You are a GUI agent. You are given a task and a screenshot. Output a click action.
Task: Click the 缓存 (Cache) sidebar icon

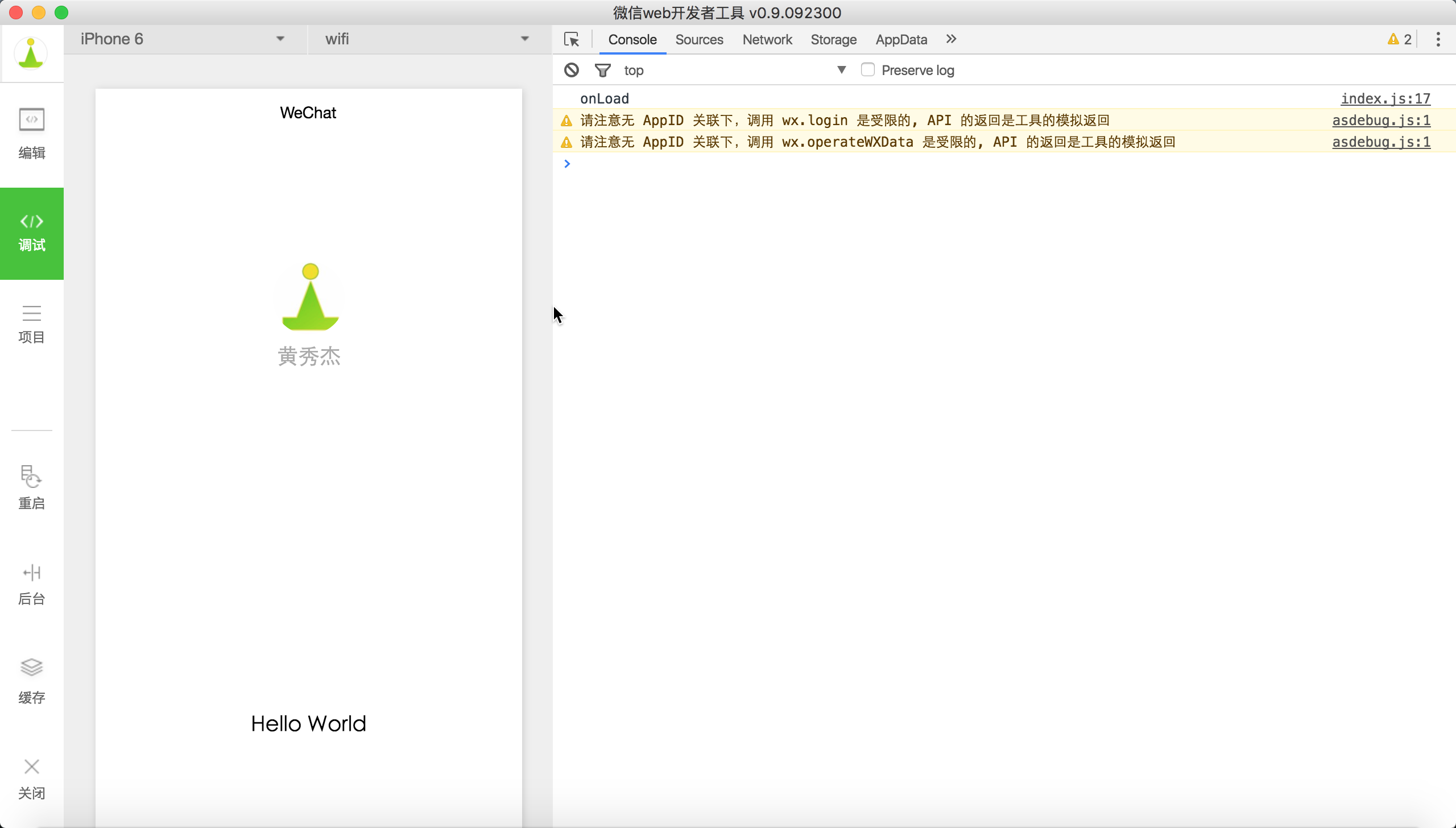coord(32,680)
